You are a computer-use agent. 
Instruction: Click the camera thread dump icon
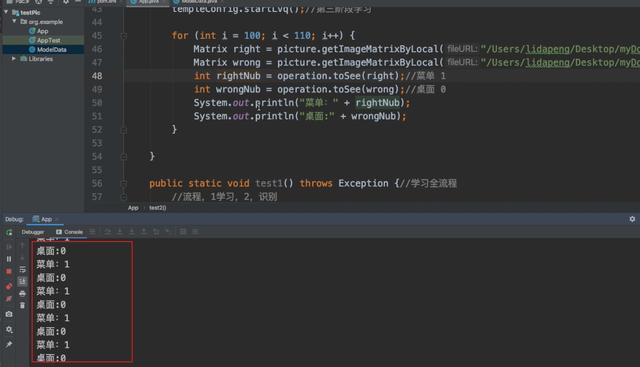click(x=9, y=314)
